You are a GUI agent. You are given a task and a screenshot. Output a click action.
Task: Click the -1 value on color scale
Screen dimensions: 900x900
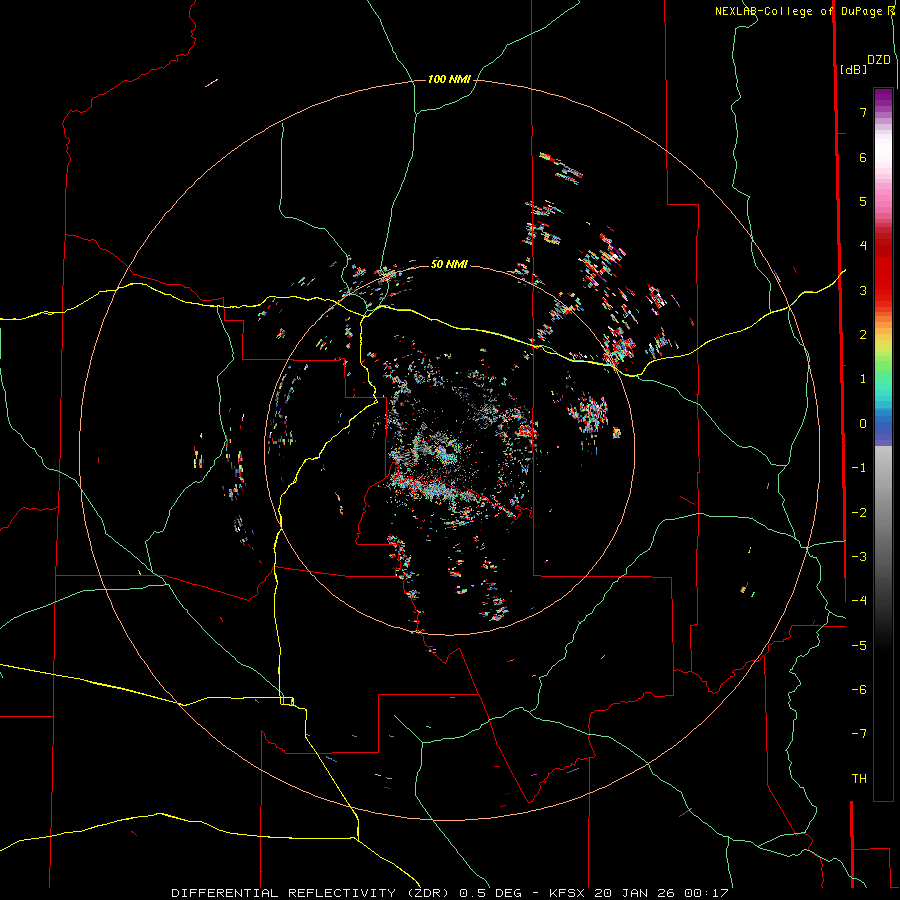pyautogui.click(x=859, y=468)
